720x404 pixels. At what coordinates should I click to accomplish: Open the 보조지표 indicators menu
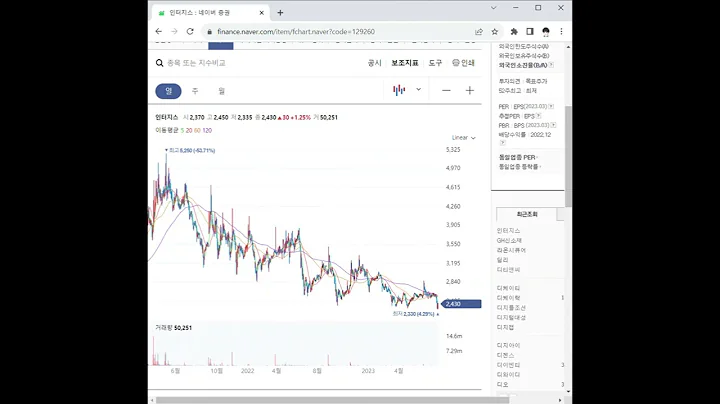(405, 63)
